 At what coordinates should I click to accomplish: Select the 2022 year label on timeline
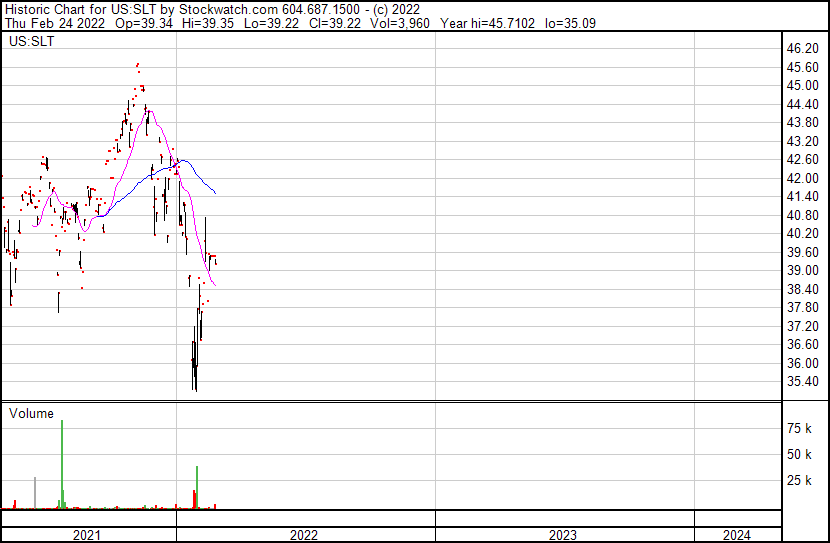304,535
